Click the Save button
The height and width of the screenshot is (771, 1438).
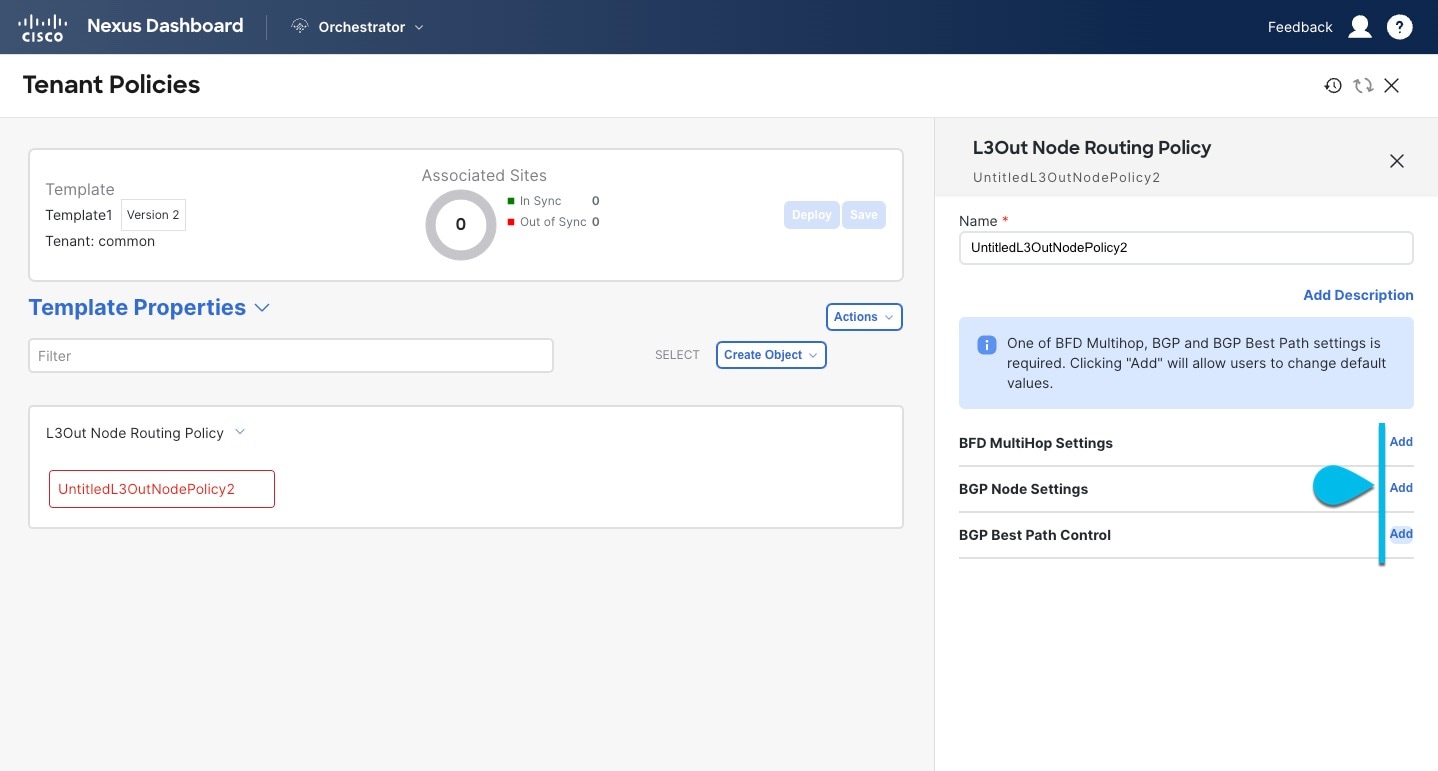point(864,215)
